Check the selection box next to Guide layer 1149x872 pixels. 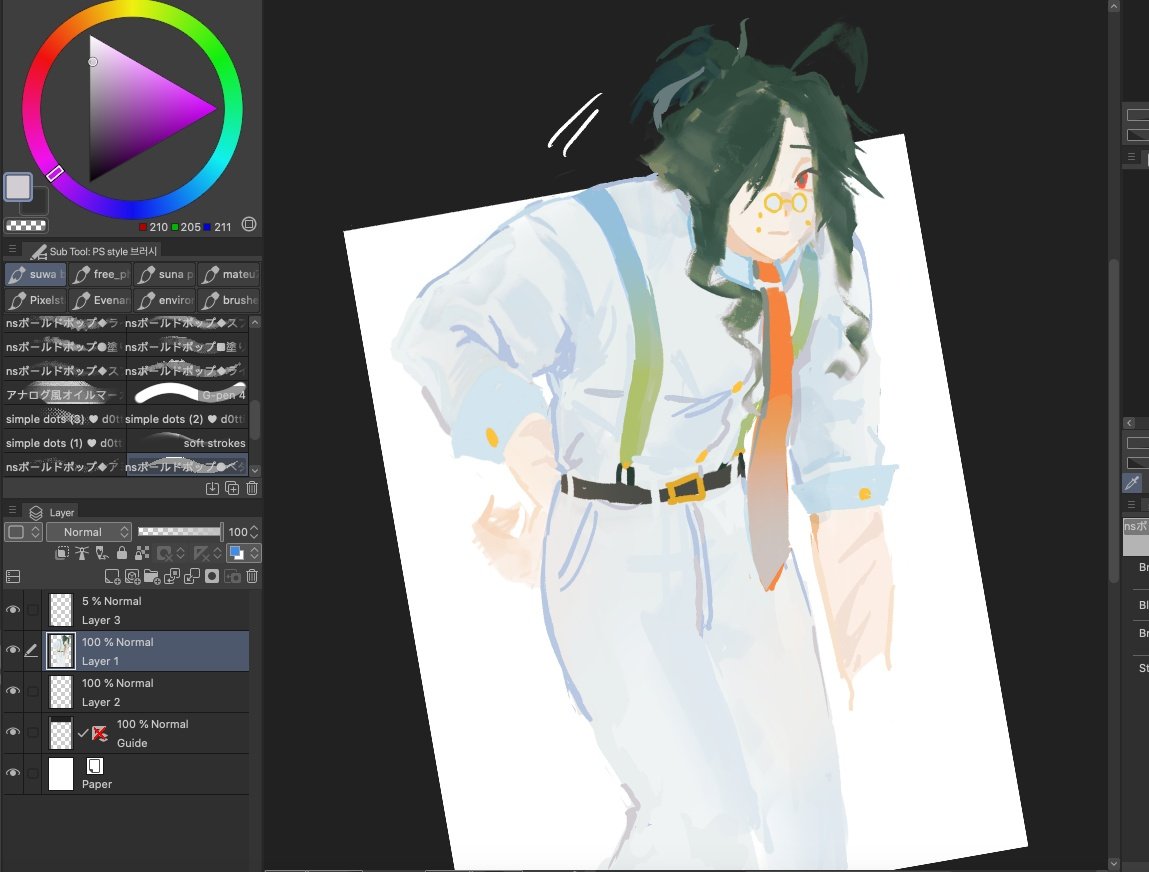pos(33,732)
